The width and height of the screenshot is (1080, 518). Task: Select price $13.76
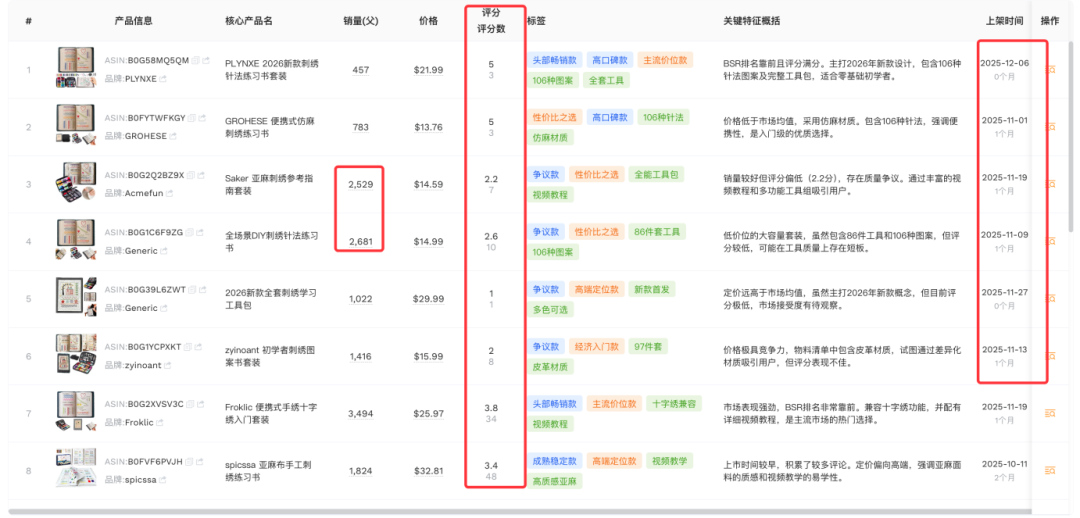pos(428,127)
